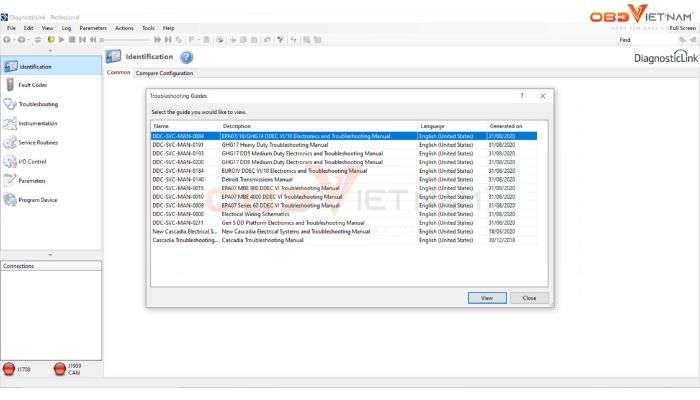The height and width of the screenshot is (400, 700).
Task: Click the toolbar filter funnel icon
Action: coord(280,40)
